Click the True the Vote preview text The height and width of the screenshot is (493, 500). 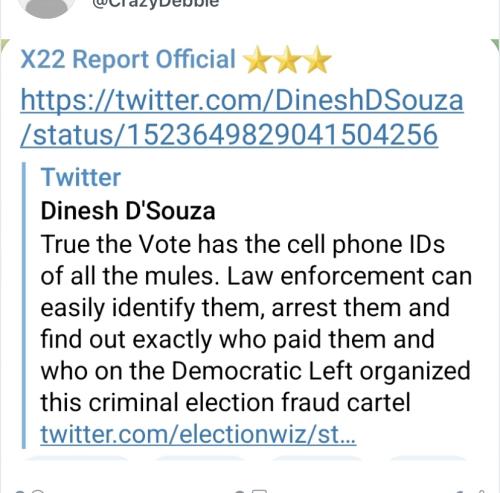tap(256, 323)
